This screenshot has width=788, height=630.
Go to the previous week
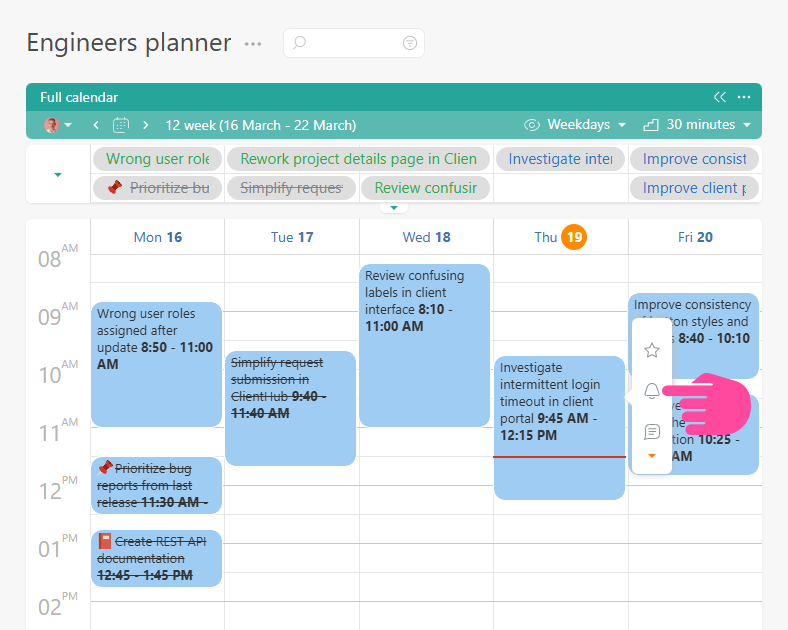pyautogui.click(x=96, y=125)
